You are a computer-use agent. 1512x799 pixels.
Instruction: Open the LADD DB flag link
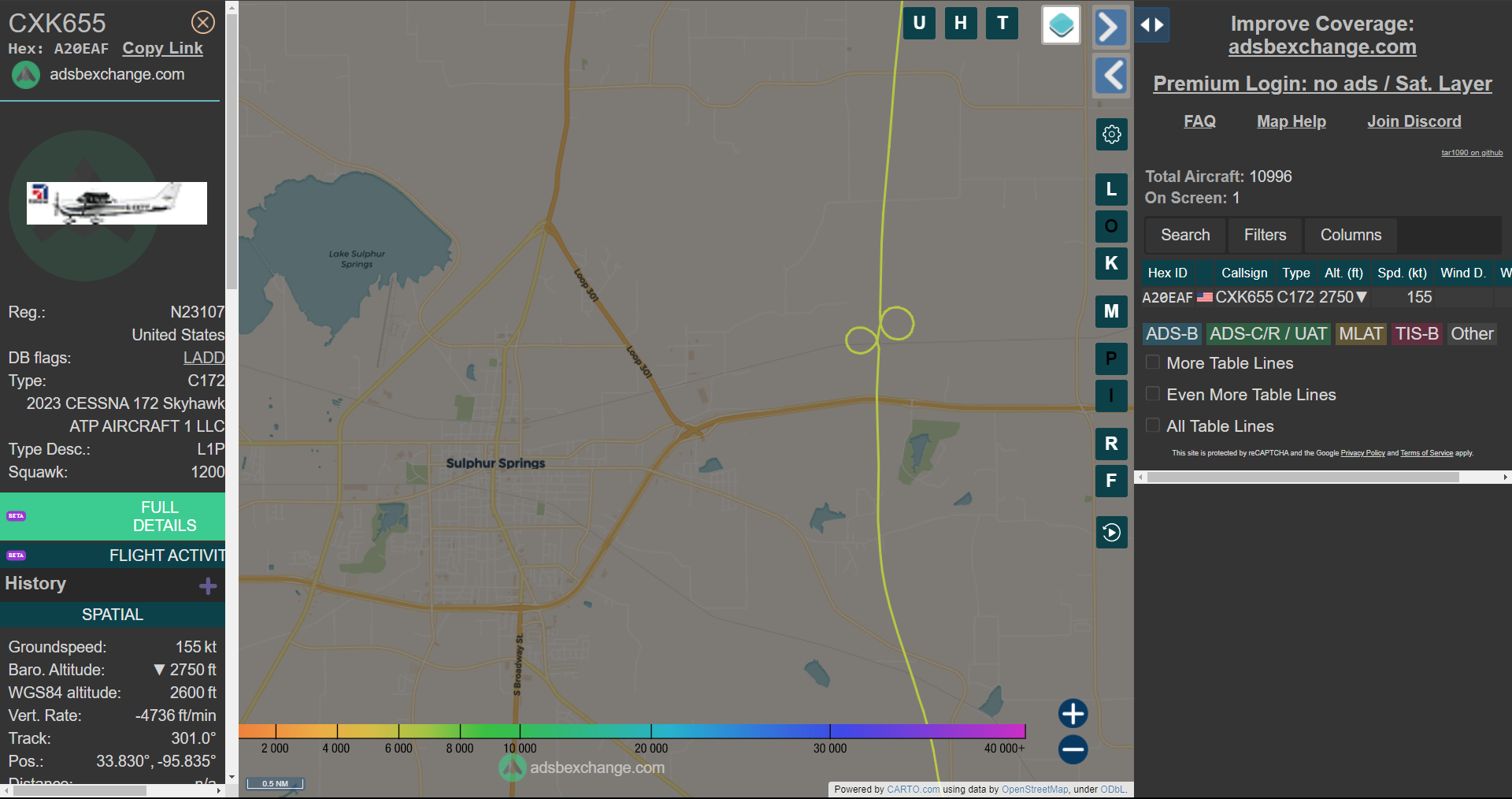[204, 358]
